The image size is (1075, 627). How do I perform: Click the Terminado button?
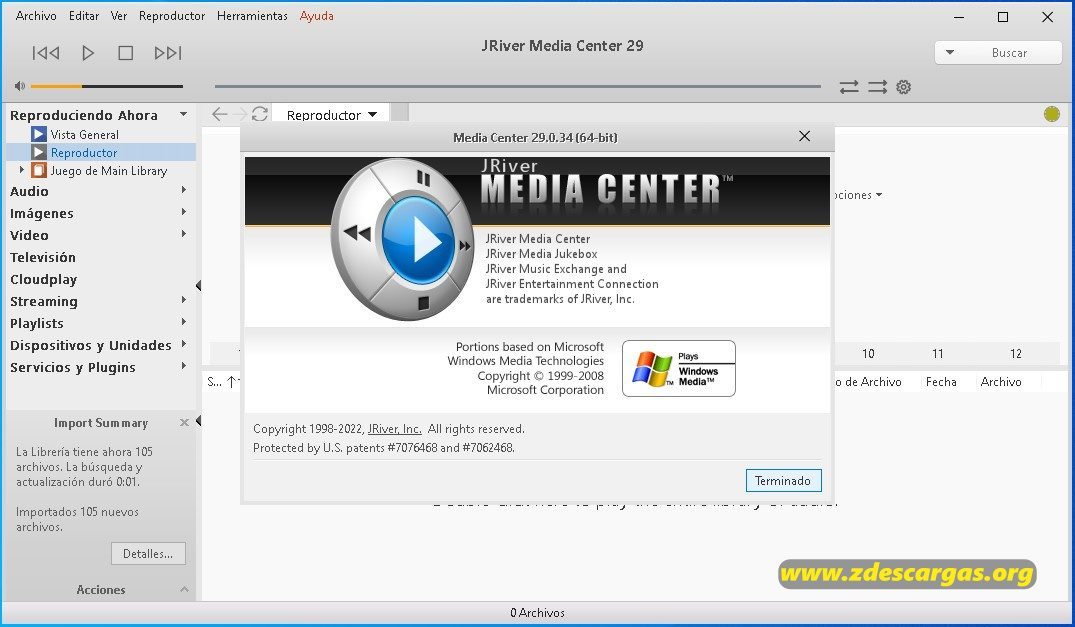click(783, 480)
